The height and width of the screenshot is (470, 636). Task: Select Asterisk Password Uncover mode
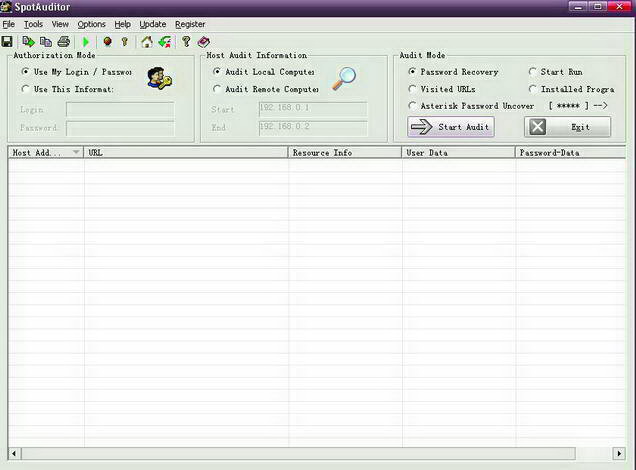pos(471,106)
